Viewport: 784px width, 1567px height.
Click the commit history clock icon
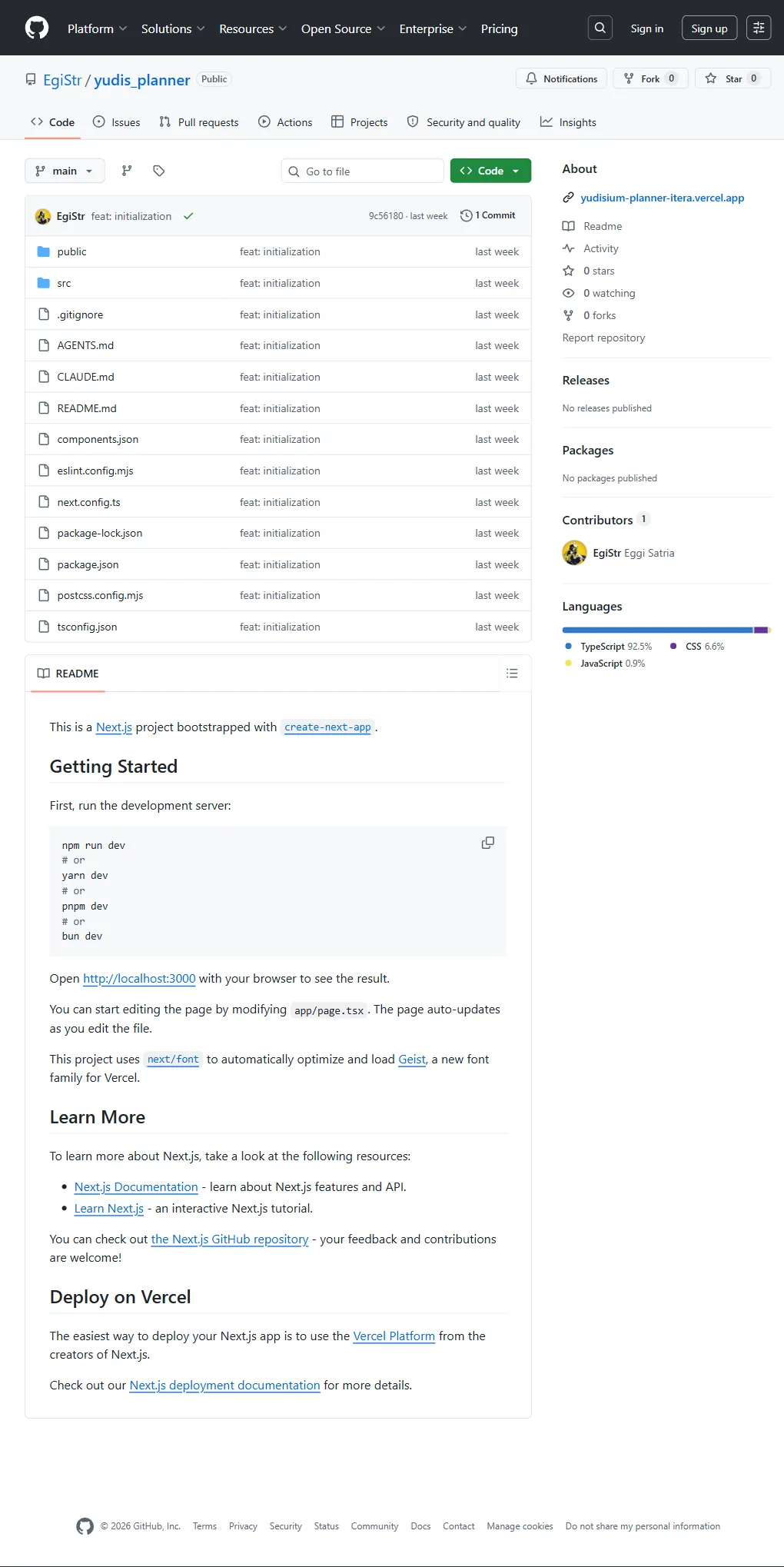coord(466,215)
